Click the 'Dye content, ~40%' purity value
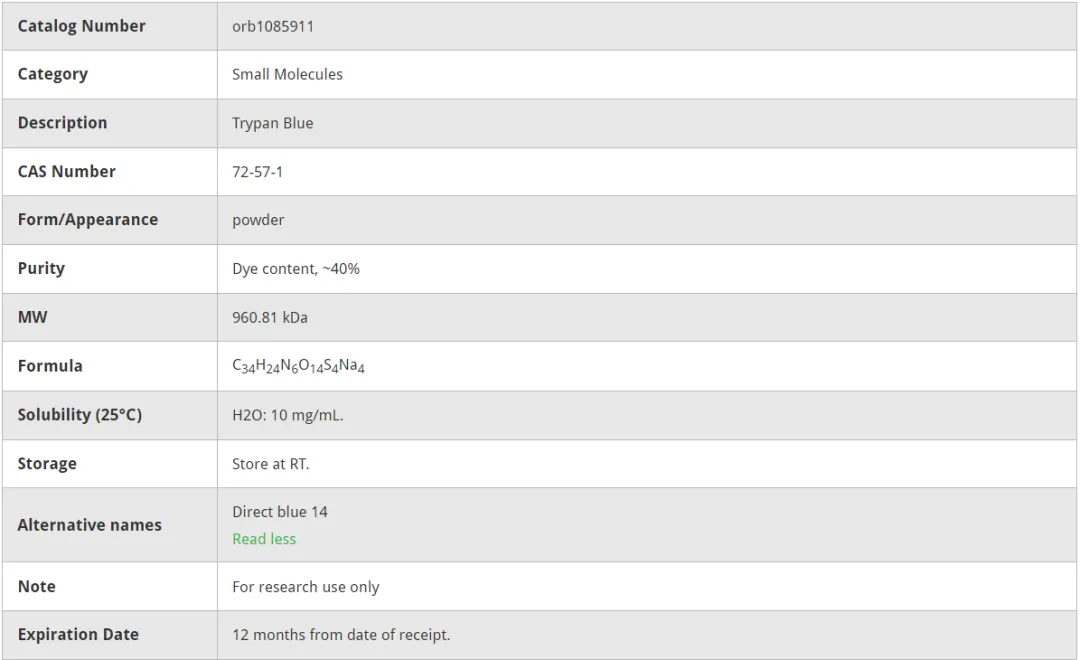 point(296,269)
